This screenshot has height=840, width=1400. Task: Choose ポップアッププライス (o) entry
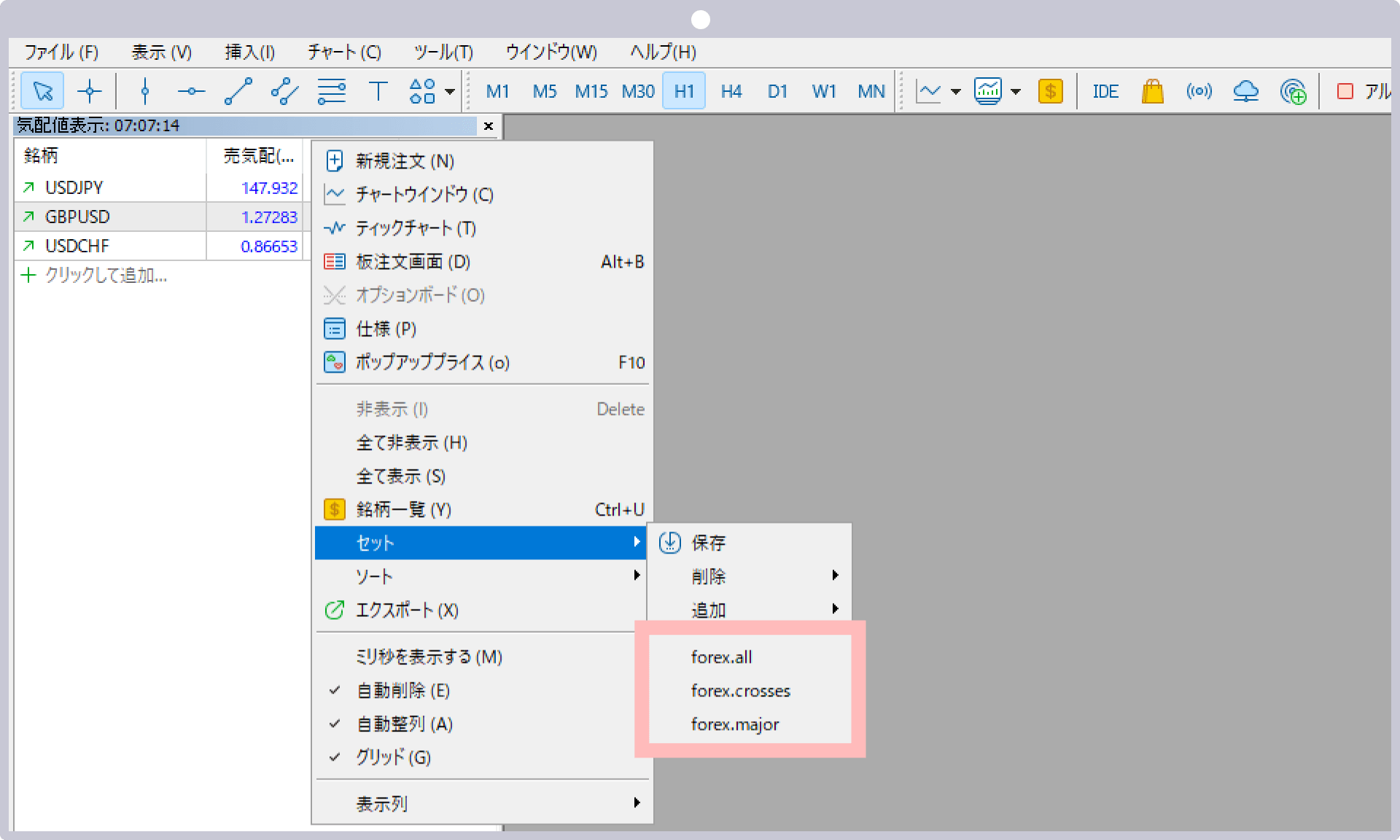pyautogui.click(x=483, y=362)
